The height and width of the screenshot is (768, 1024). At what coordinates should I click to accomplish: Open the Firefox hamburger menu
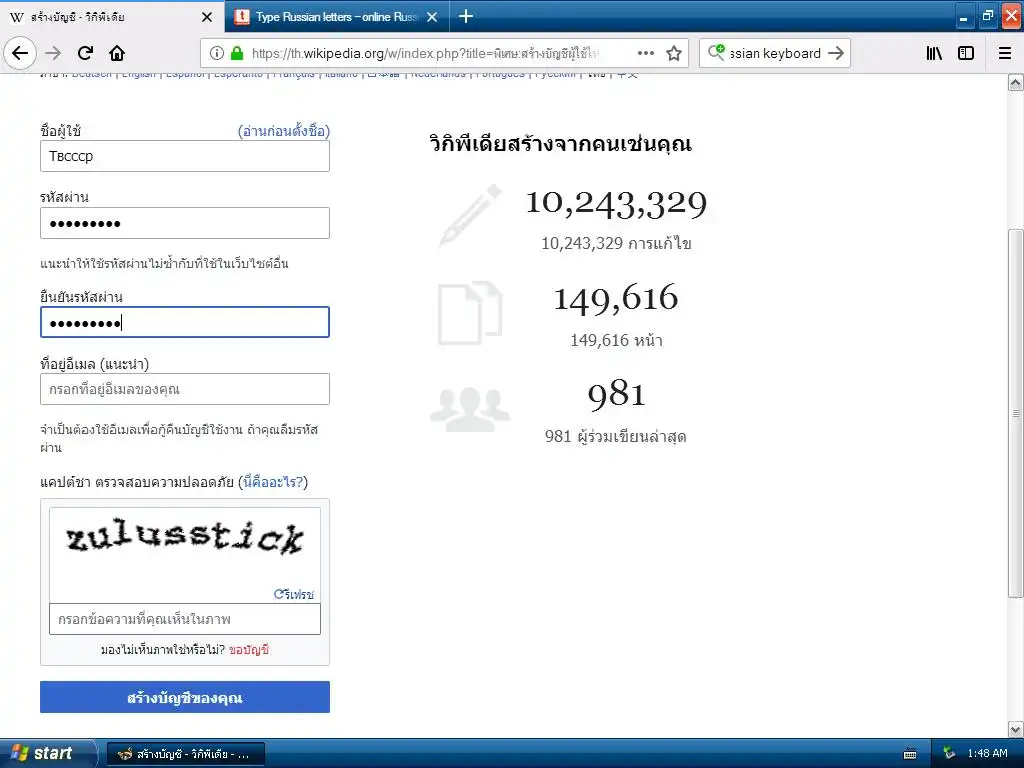tap(1005, 53)
